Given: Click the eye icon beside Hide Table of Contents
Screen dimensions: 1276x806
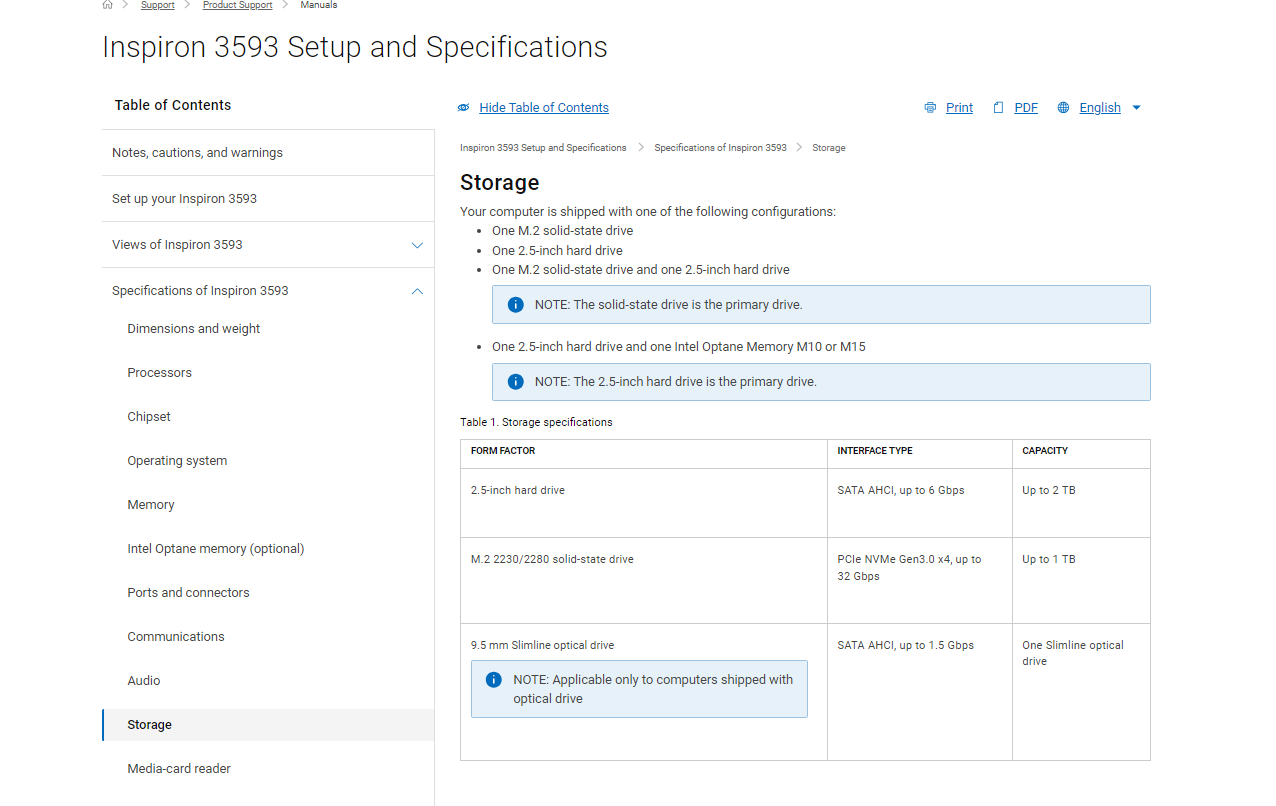Looking at the screenshot, I should click(463, 108).
